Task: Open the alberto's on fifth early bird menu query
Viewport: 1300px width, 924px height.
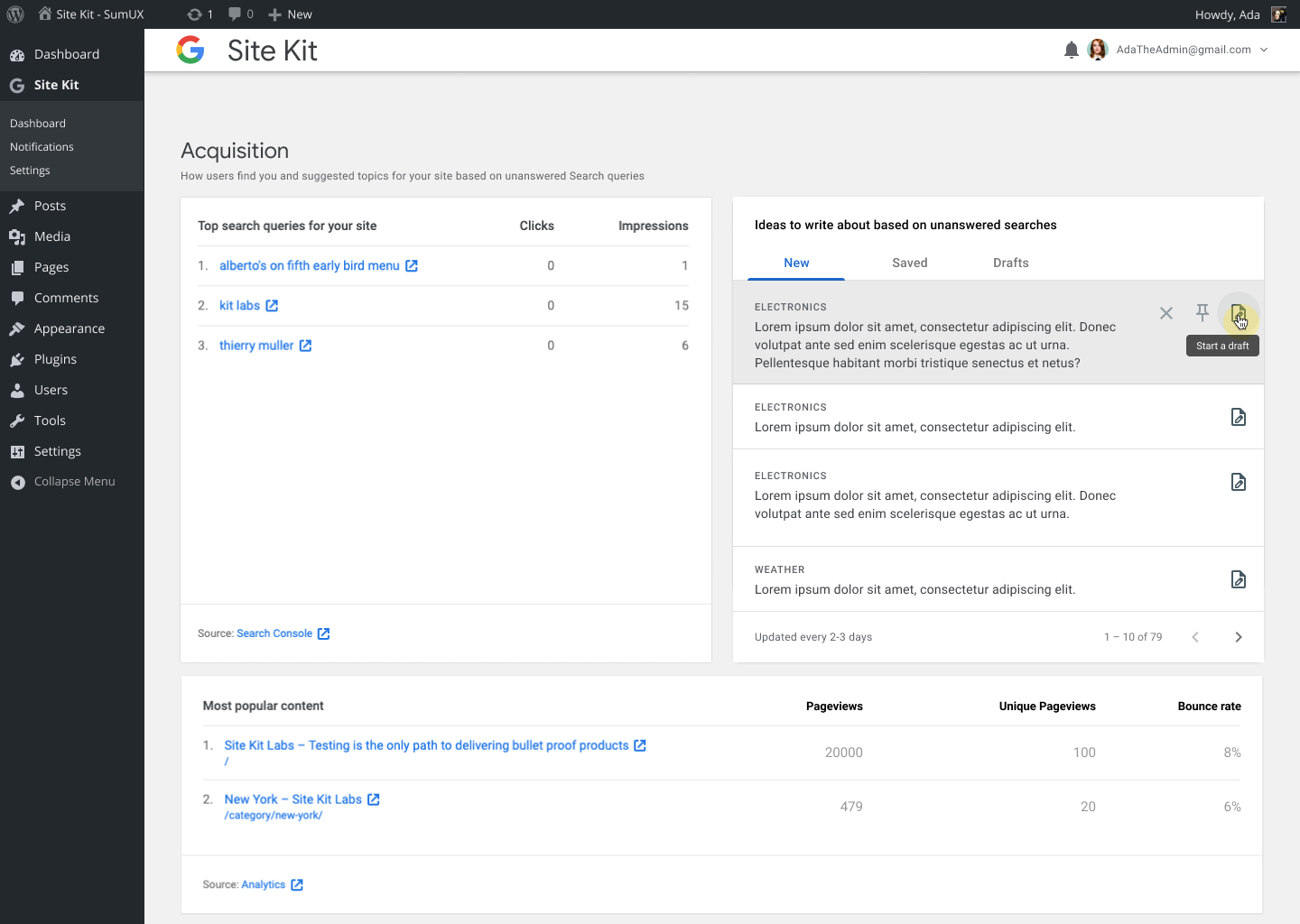Action: [x=309, y=265]
